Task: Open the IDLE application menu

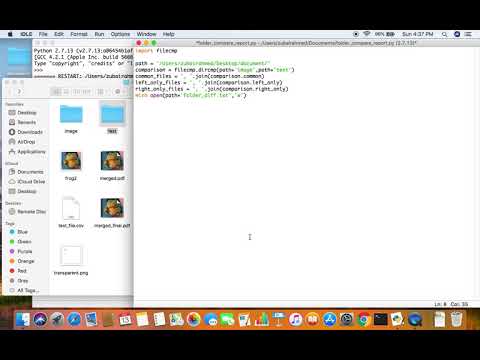Action: pos(26,34)
